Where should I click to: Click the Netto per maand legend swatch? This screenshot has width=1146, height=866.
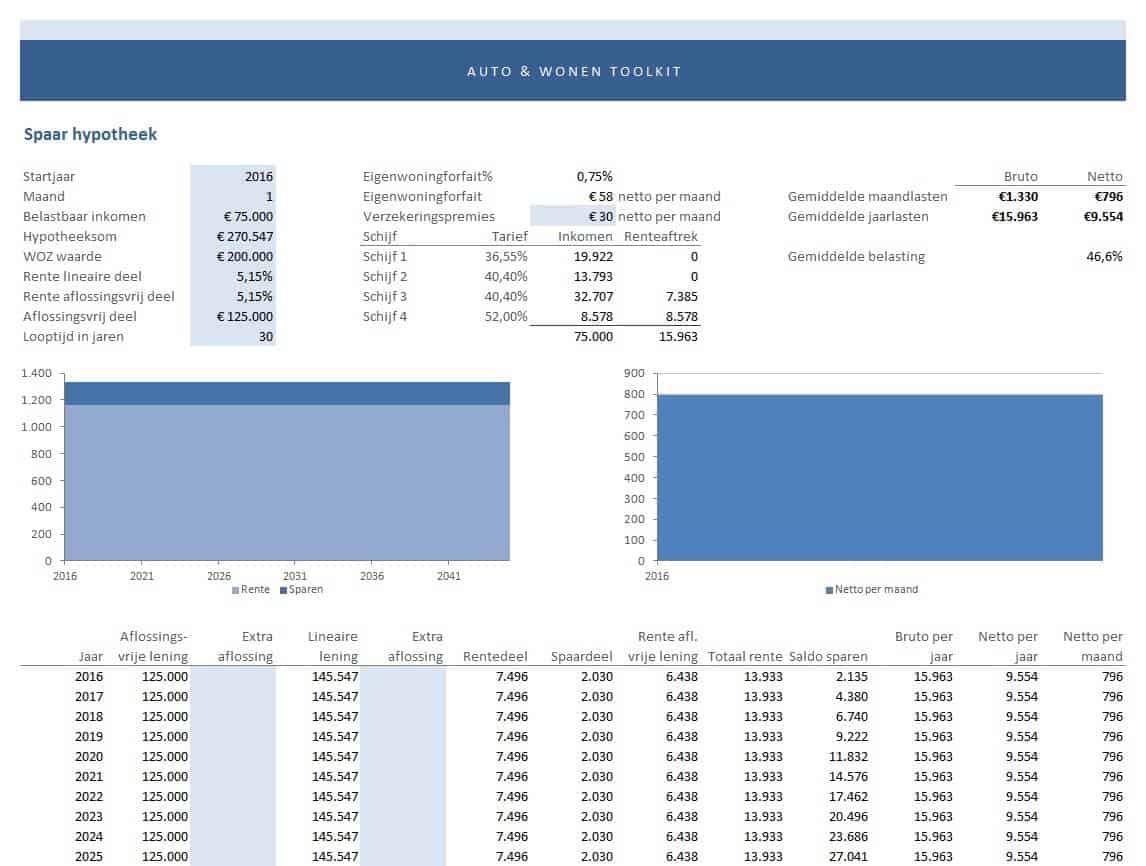click(x=829, y=590)
